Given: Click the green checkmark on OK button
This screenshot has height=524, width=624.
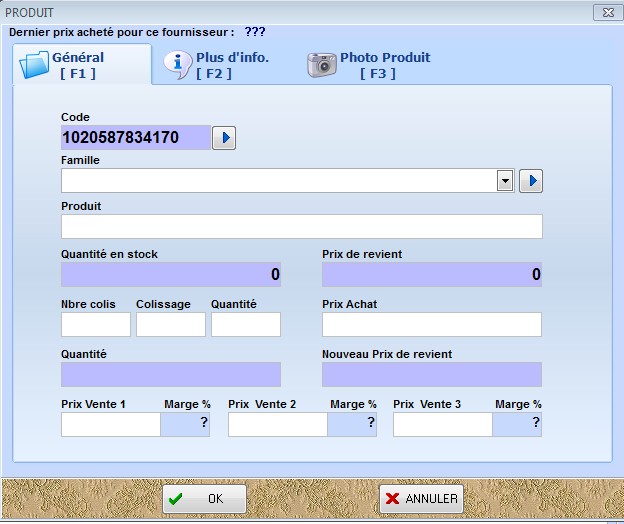Looking at the screenshot, I should coord(175,499).
